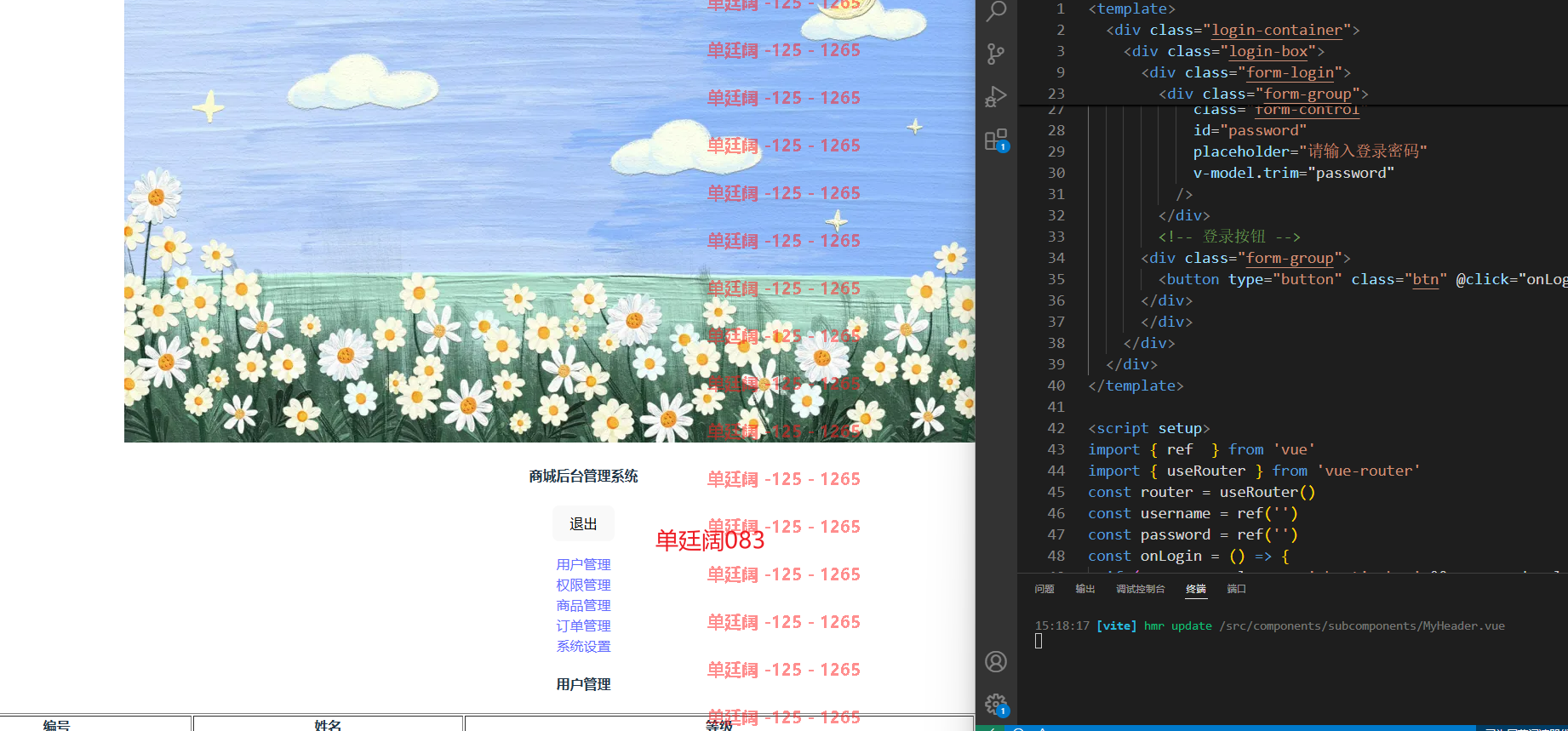Click the <button type="button" code line
Viewport: 1568px width, 731px height.
(1362, 279)
